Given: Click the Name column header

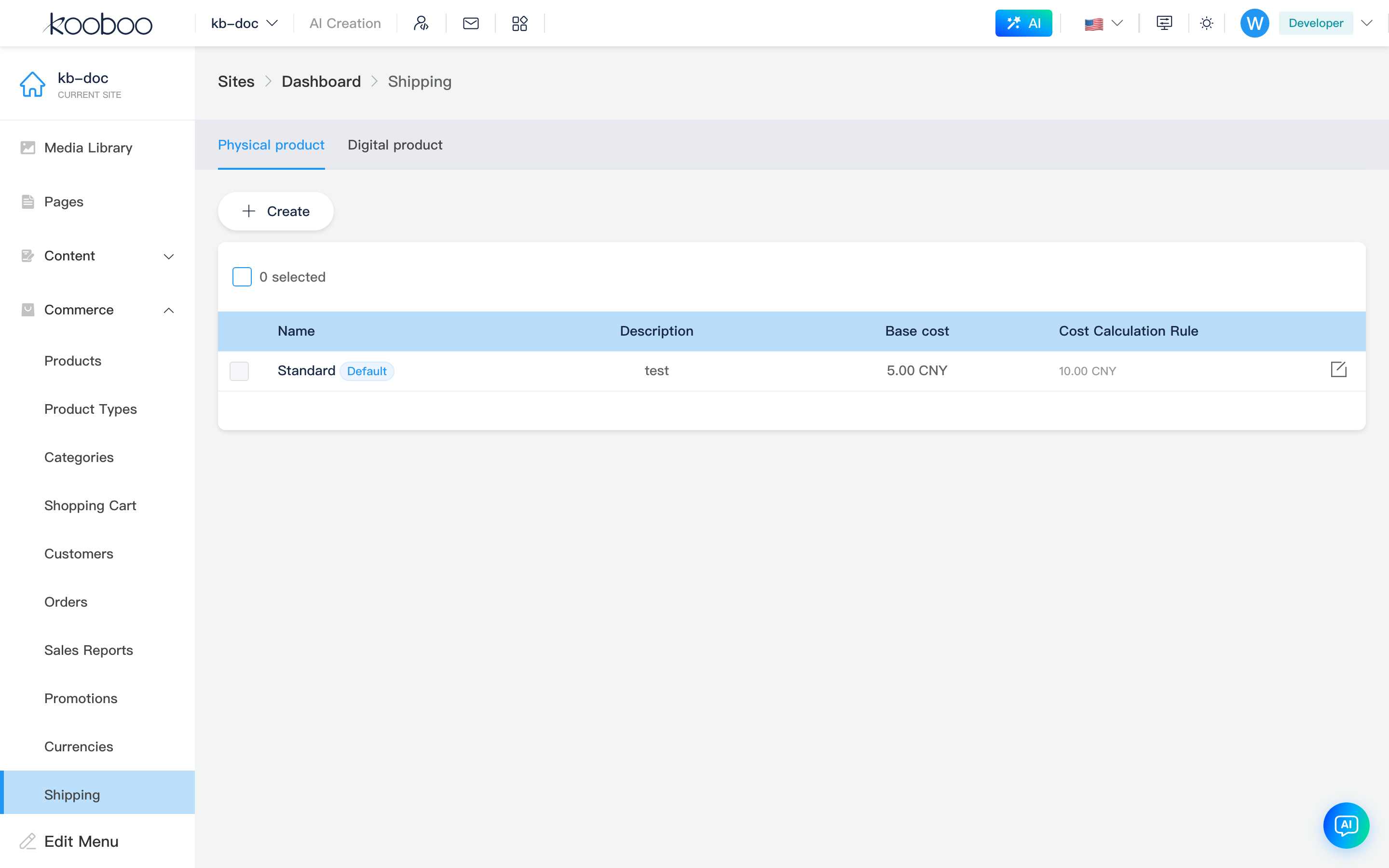Looking at the screenshot, I should pos(296,331).
